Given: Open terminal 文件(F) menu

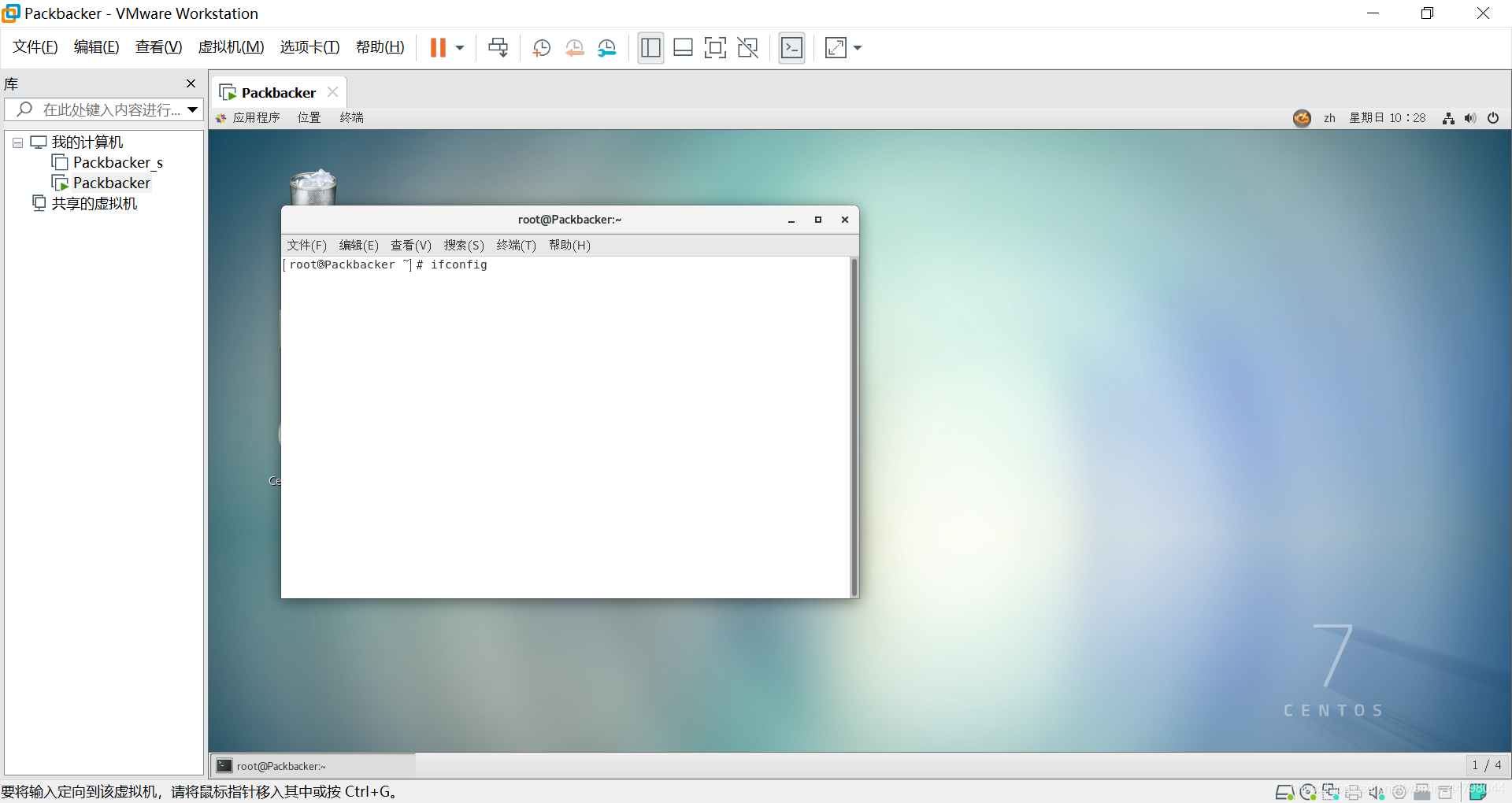Looking at the screenshot, I should [x=306, y=246].
